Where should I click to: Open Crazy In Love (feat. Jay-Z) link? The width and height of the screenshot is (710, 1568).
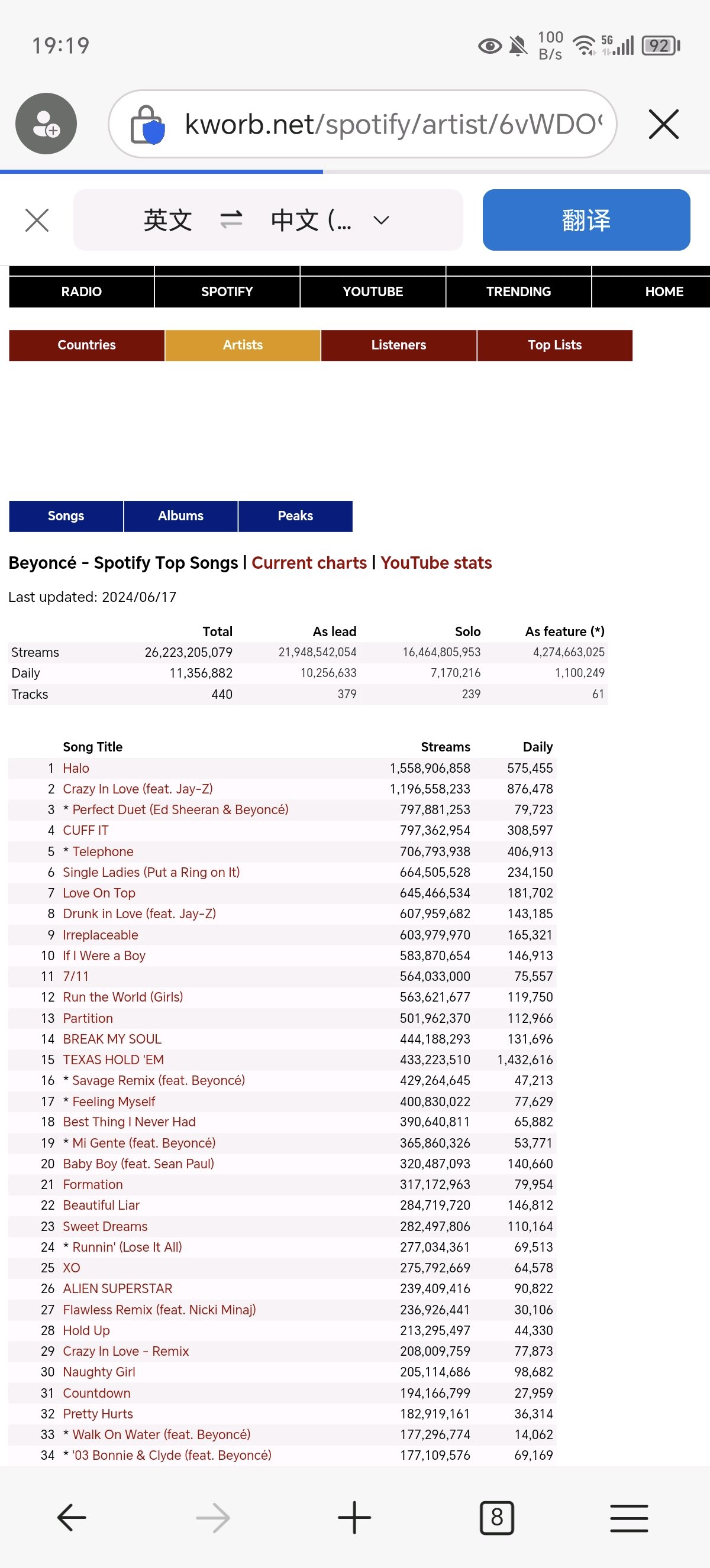point(138,789)
